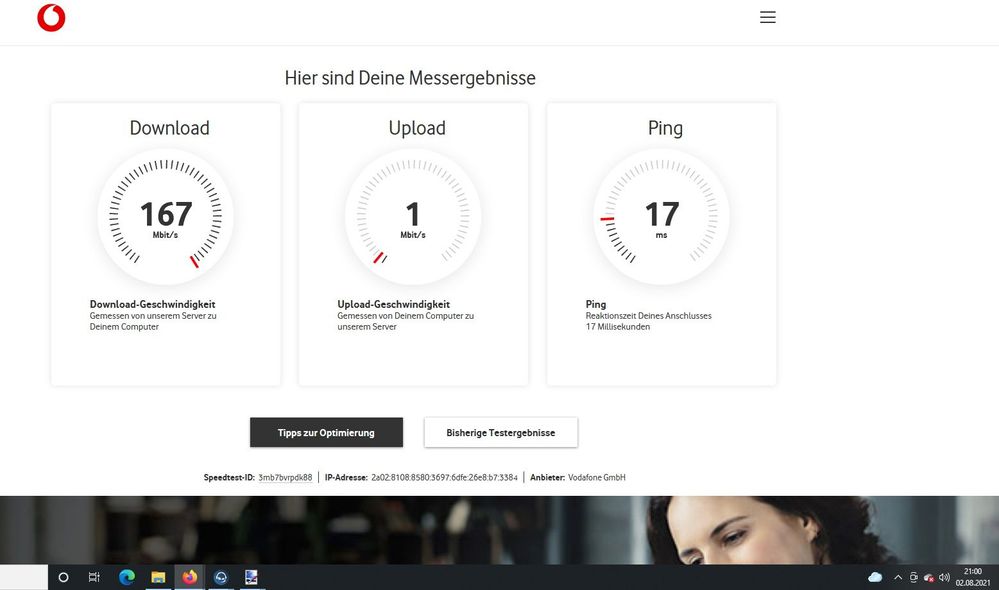Open File Explorer from the taskbar
This screenshot has height=590, width=999.
pyautogui.click(x=158, y=577)
